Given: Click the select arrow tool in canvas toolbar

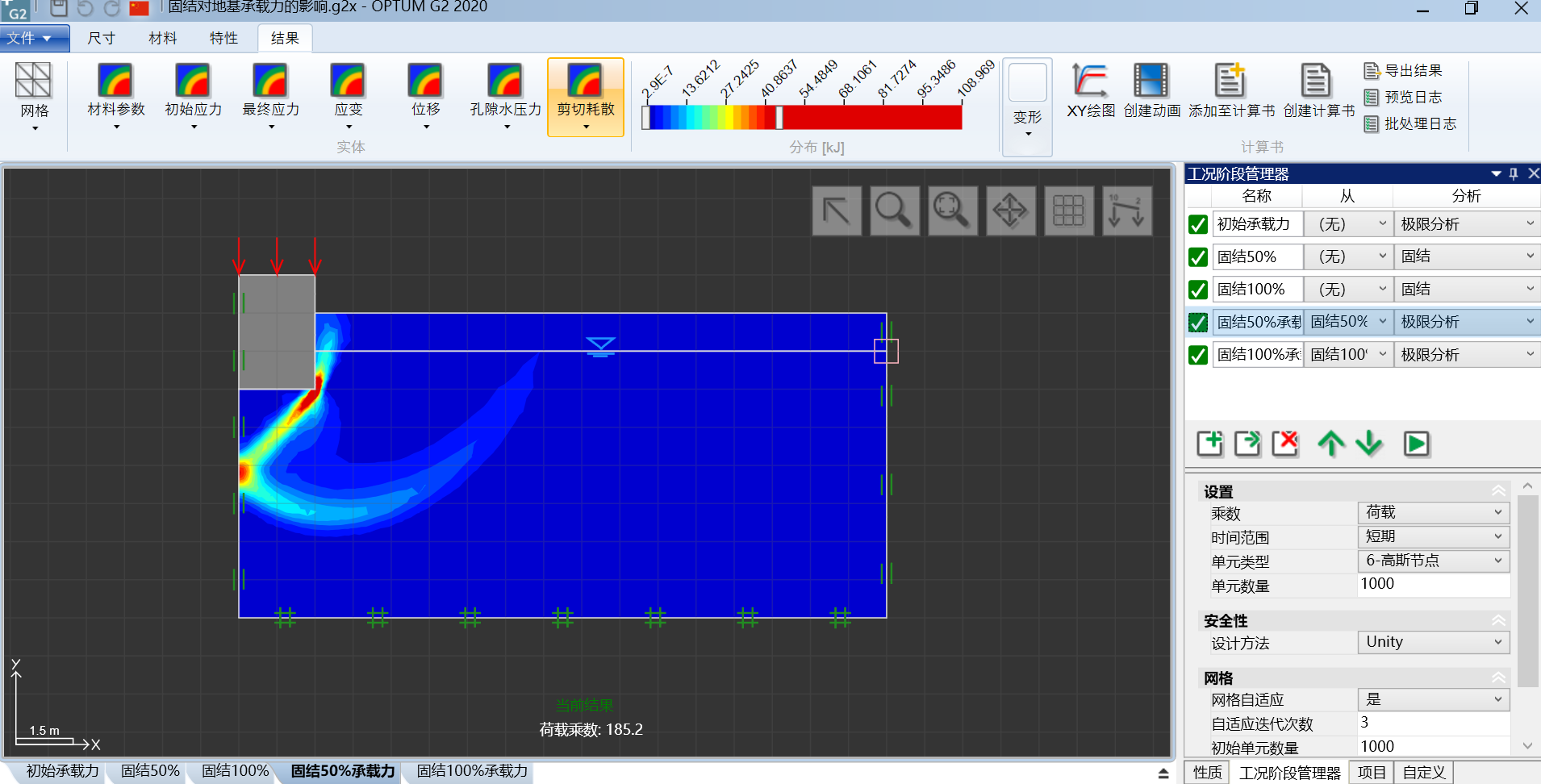Looking at the screenshot, I should 837,211.
